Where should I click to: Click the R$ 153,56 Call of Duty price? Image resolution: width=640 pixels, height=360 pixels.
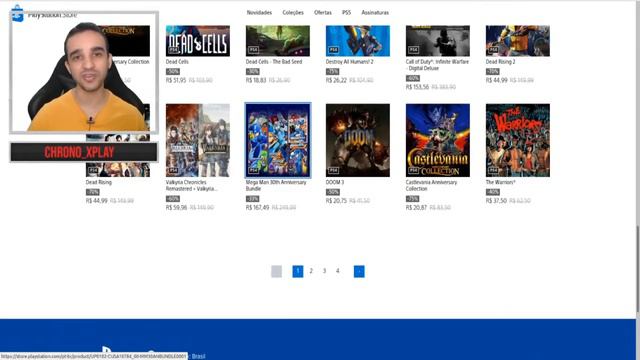[418, 87]
